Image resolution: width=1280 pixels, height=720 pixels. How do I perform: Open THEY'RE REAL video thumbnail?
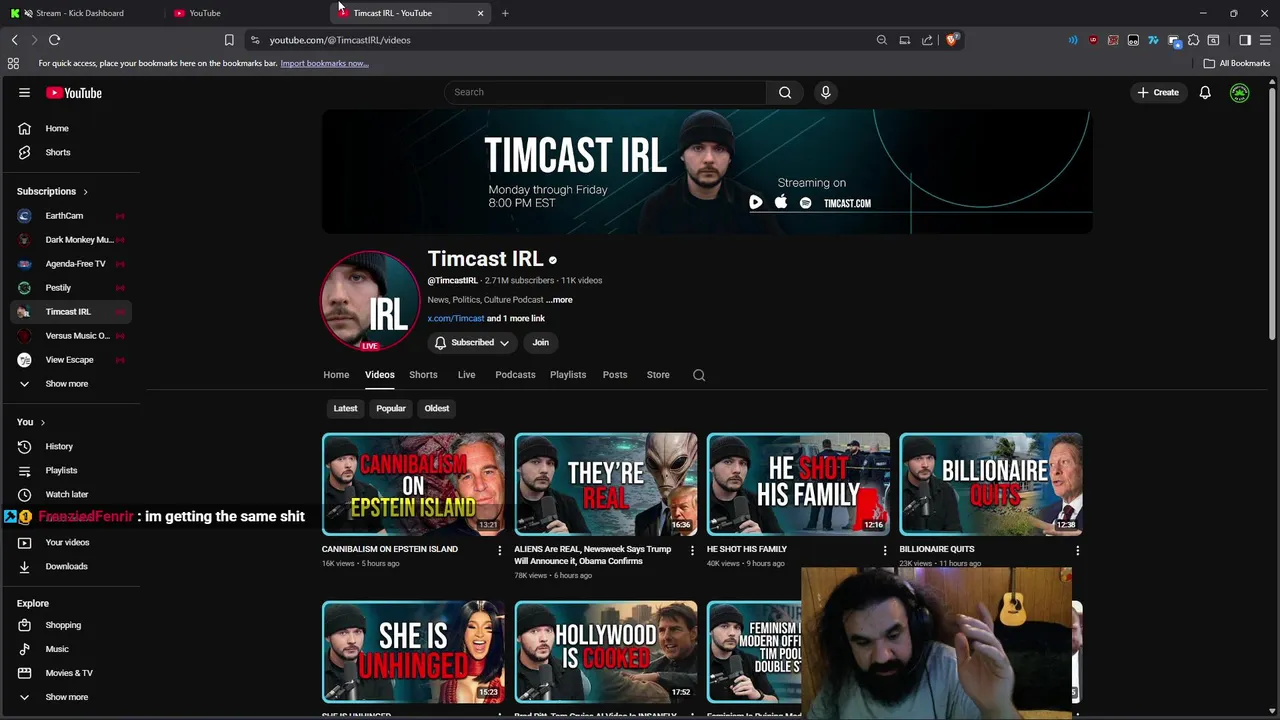pos(606,484)
